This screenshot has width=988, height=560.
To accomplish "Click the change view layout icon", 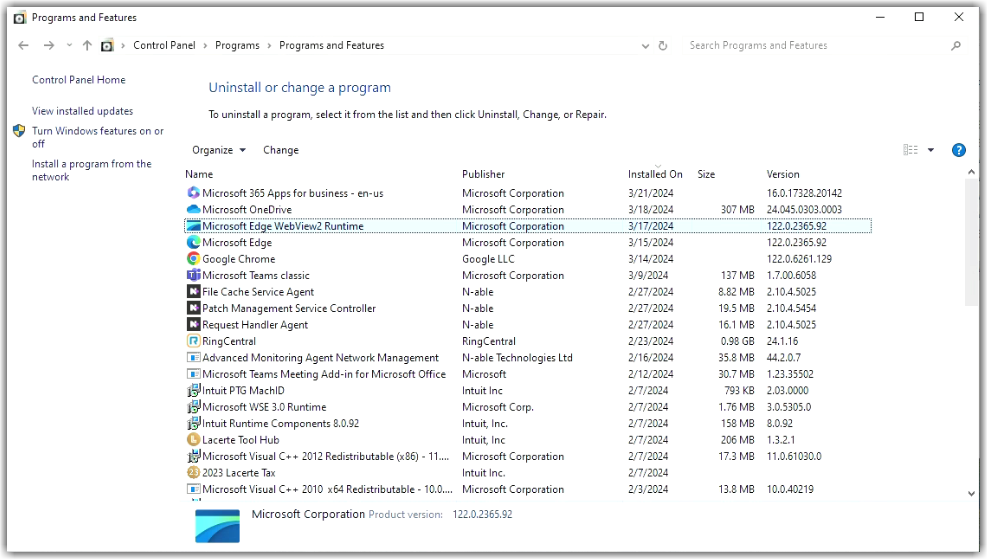I will (x=910, y=150).
